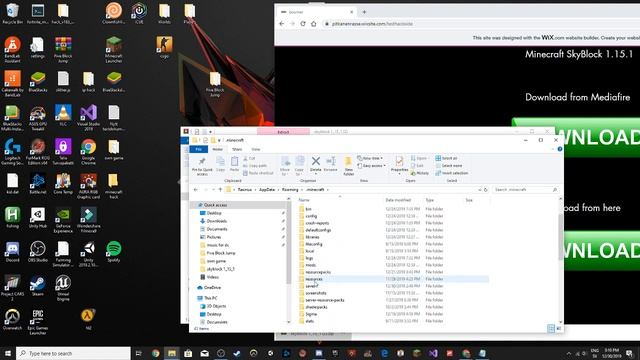The image size is (640, 360).
Task: Click the Search .minecraft field
Action: (525, 190)
